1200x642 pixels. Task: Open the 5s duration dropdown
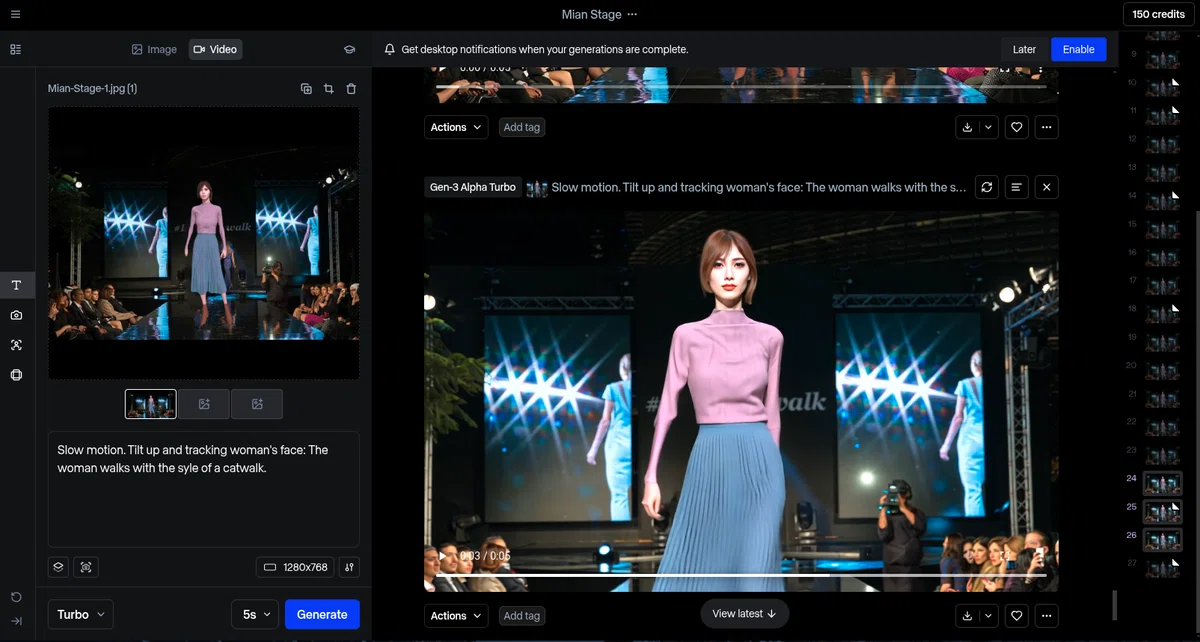255,614
